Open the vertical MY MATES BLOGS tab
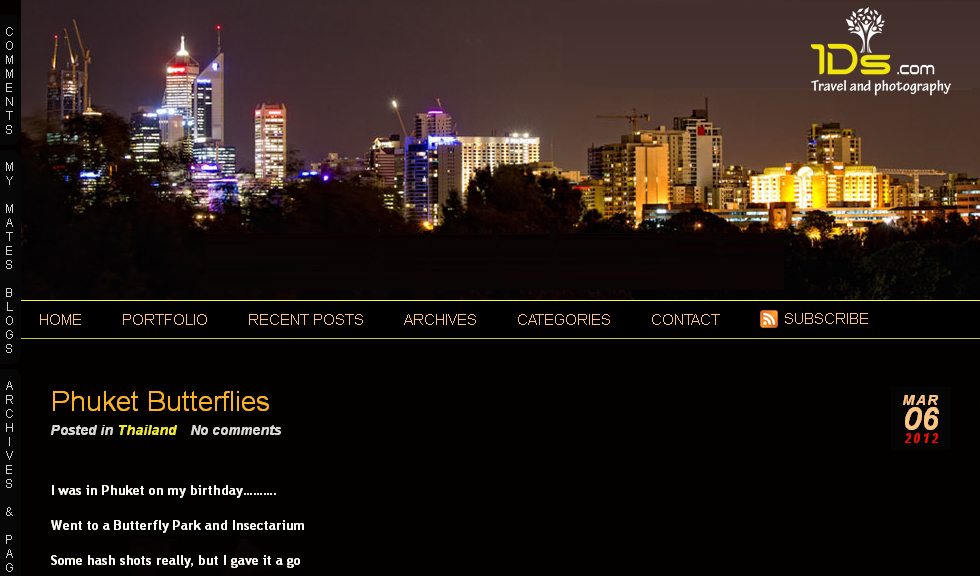 [9, 257]
